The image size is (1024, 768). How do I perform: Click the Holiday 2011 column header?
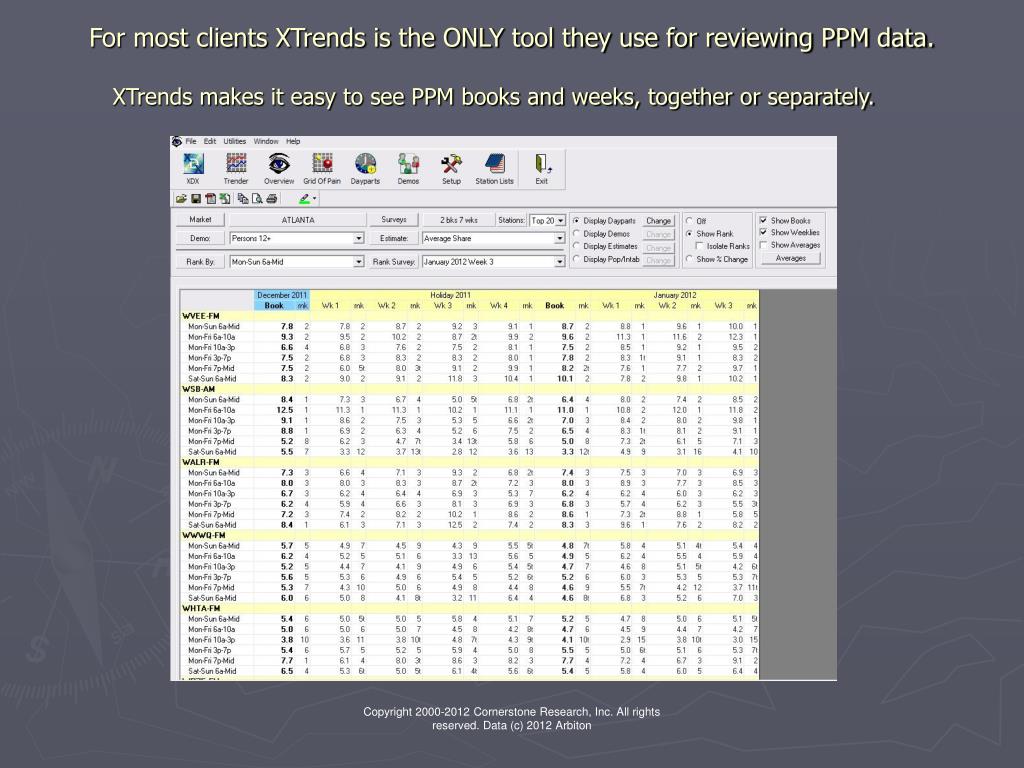pos(450,295)
